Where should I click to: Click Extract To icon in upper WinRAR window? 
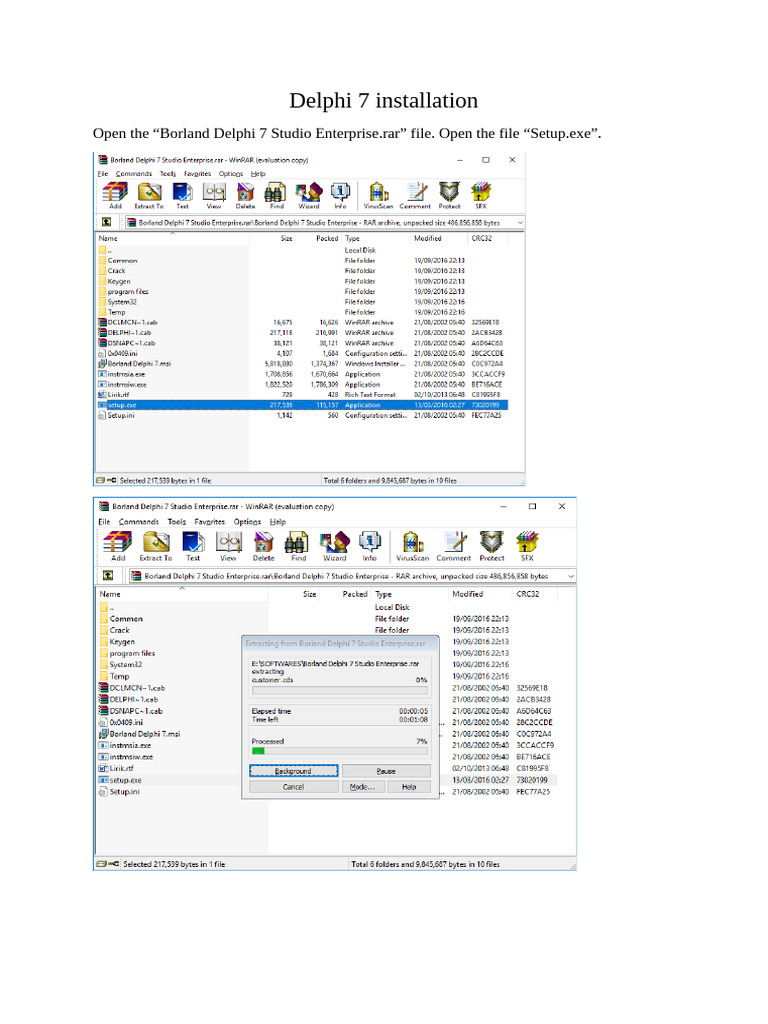(149, 195)
